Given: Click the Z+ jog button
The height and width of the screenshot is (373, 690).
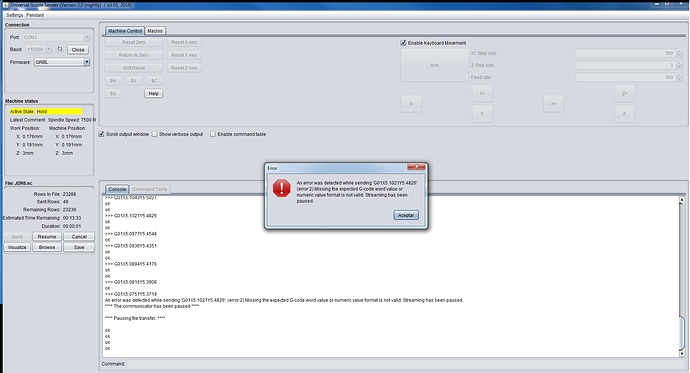Looking at the screenshot, I should 624,93.
